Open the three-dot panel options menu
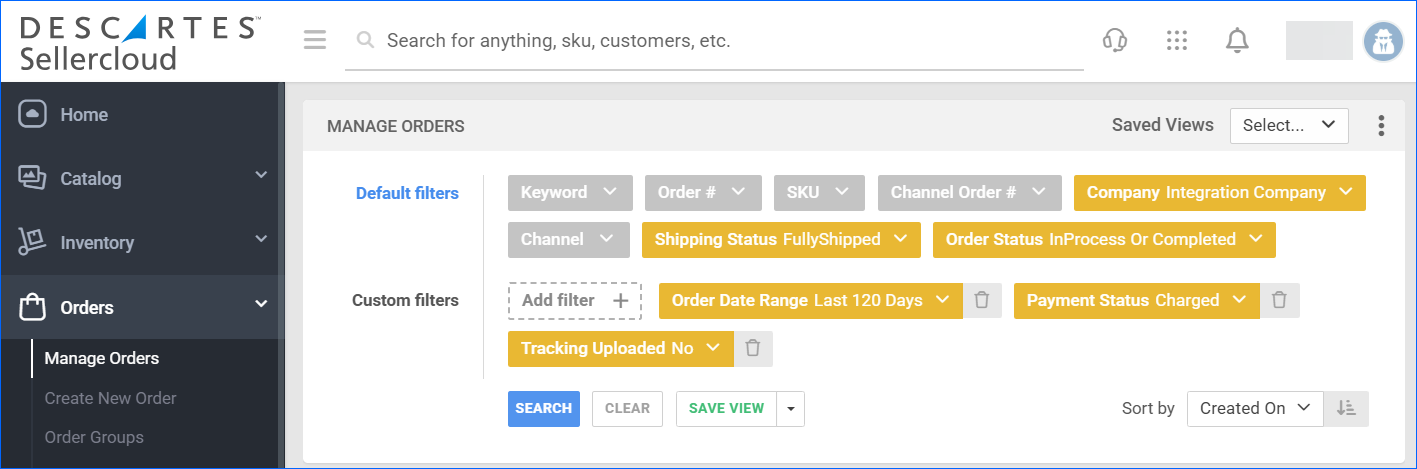The width and height of the screenshot is (1417, 469). (1381, 126)
